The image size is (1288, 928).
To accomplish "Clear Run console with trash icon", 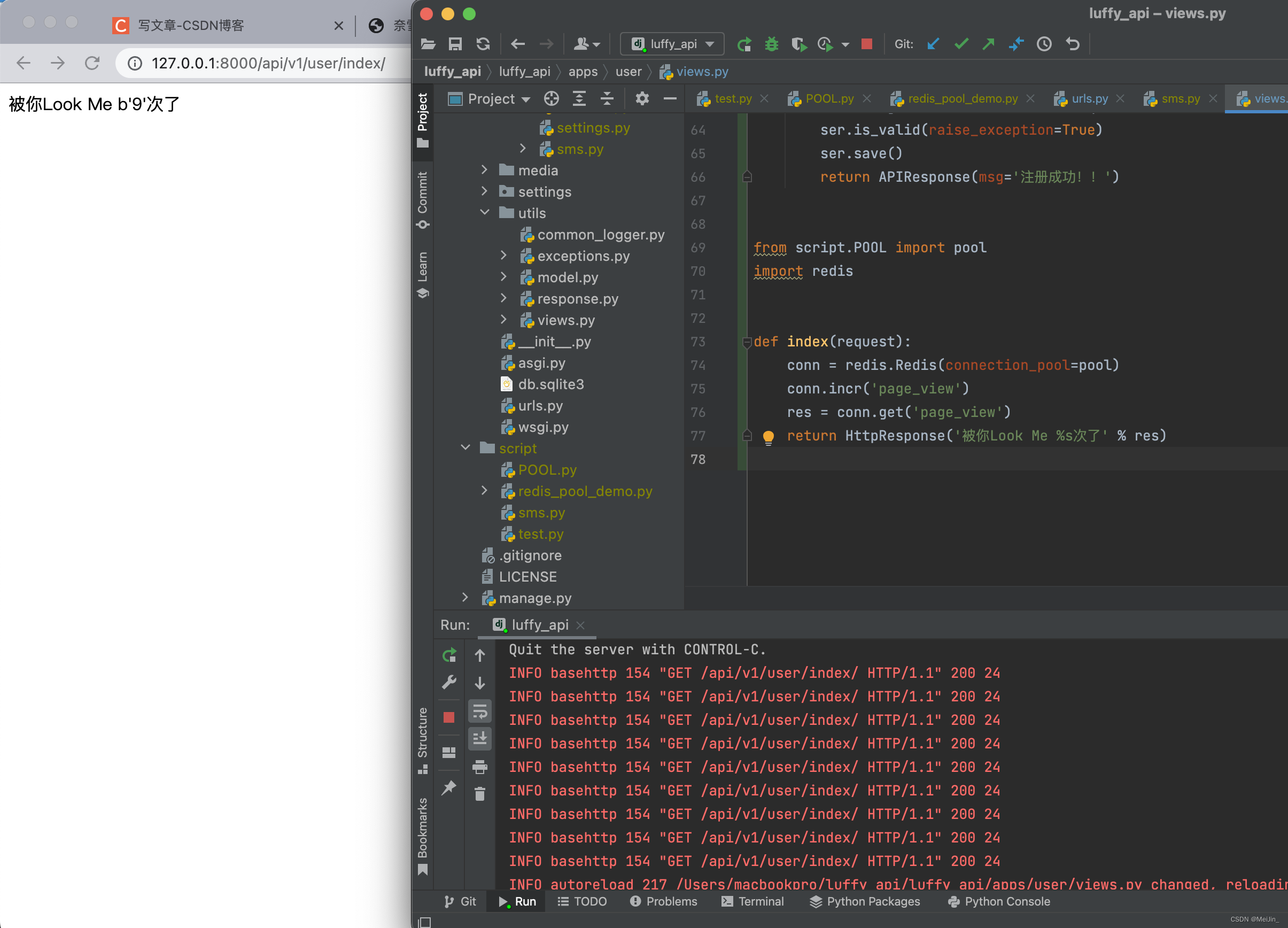I will click(480, 793).
